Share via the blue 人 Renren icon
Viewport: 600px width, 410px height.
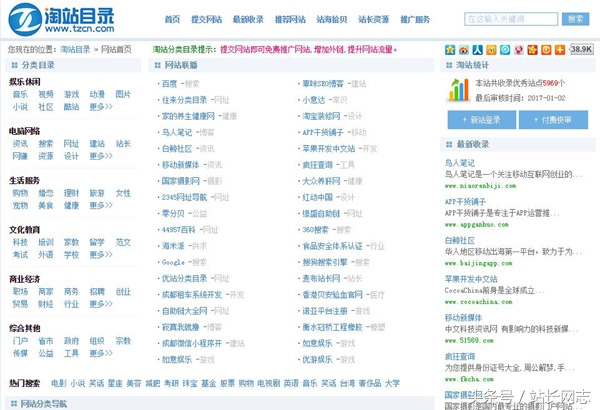coord(478,50)
